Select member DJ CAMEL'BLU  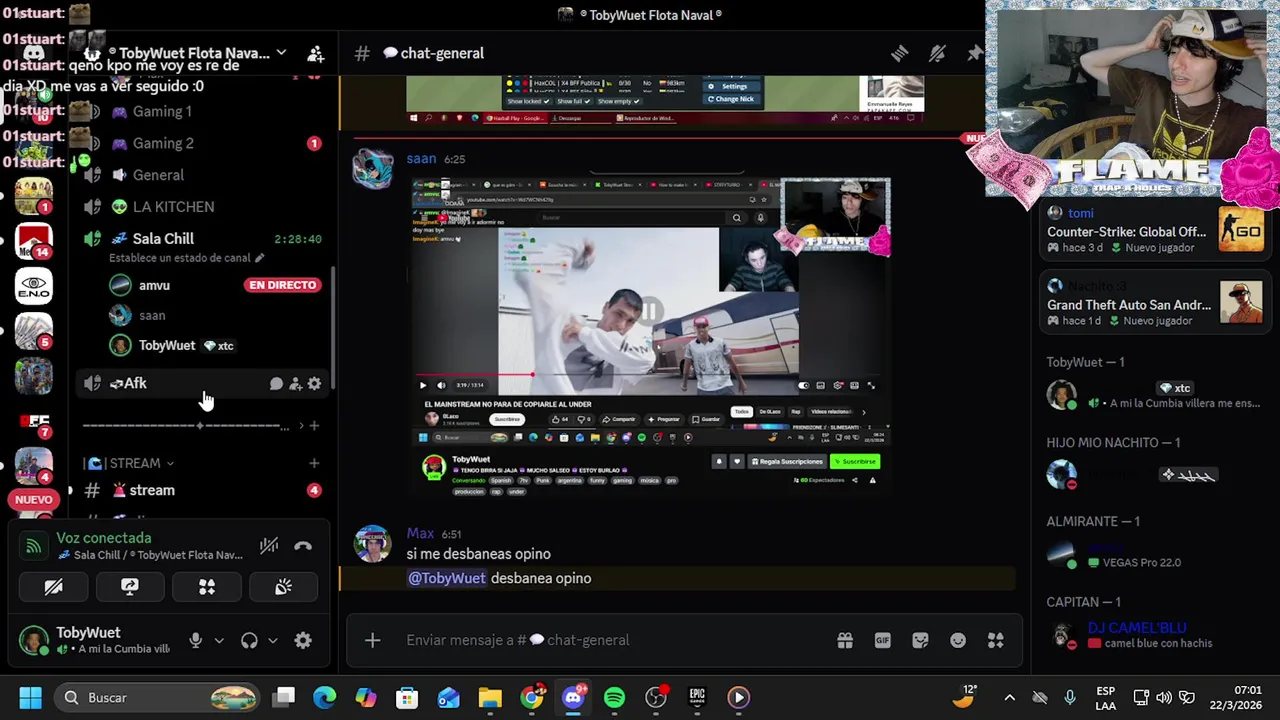click(1155, 635)
